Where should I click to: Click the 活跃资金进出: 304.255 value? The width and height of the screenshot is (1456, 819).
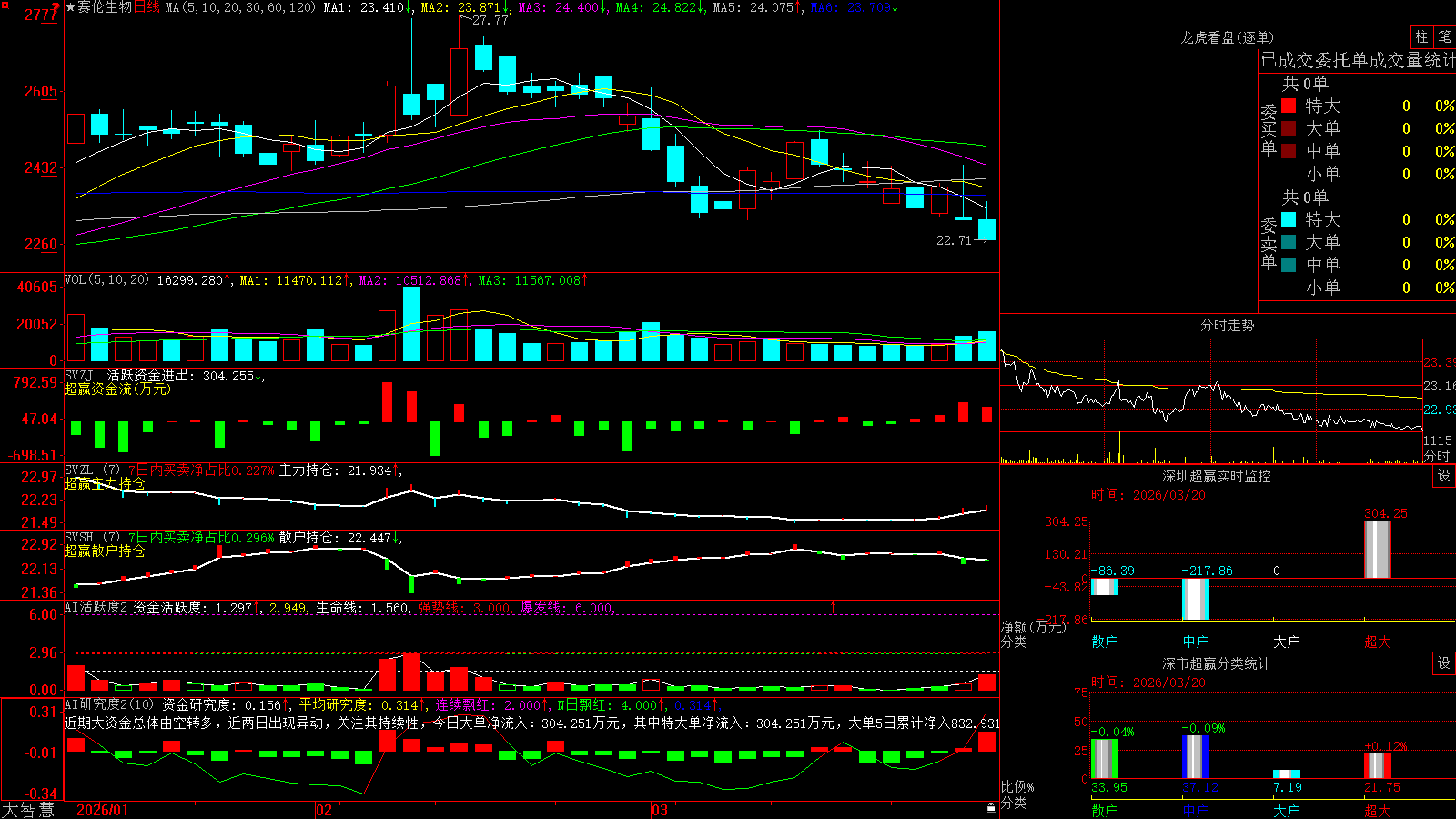coord(180,375)
